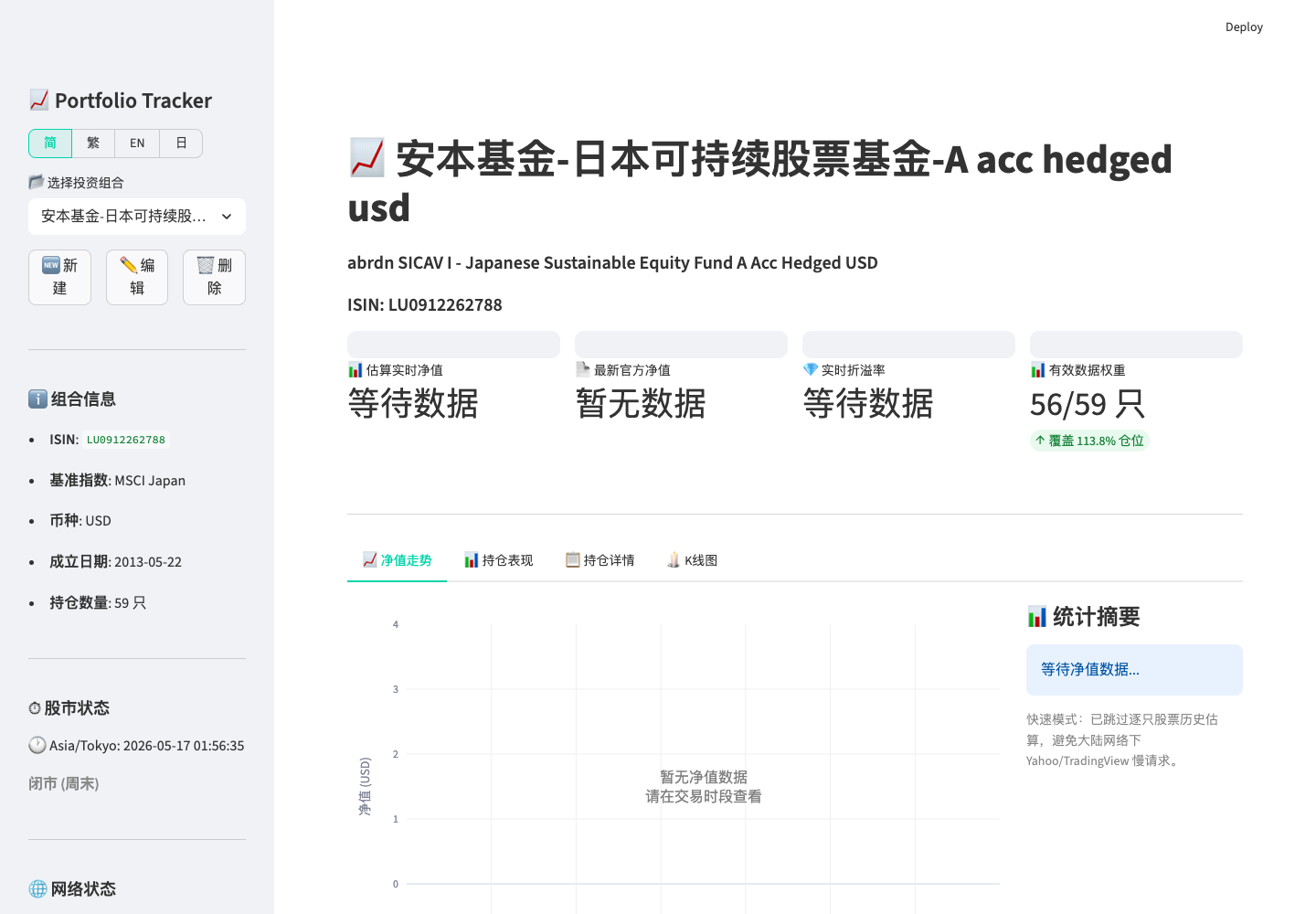Click the 闭市 (周末) market status text
1316x914 pixels.
[x=64, y=783]
